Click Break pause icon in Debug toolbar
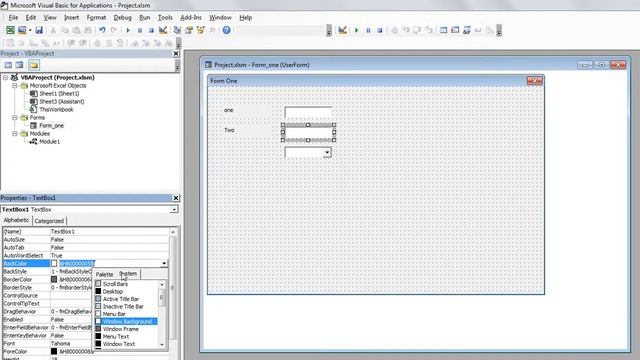 (368, 30)
